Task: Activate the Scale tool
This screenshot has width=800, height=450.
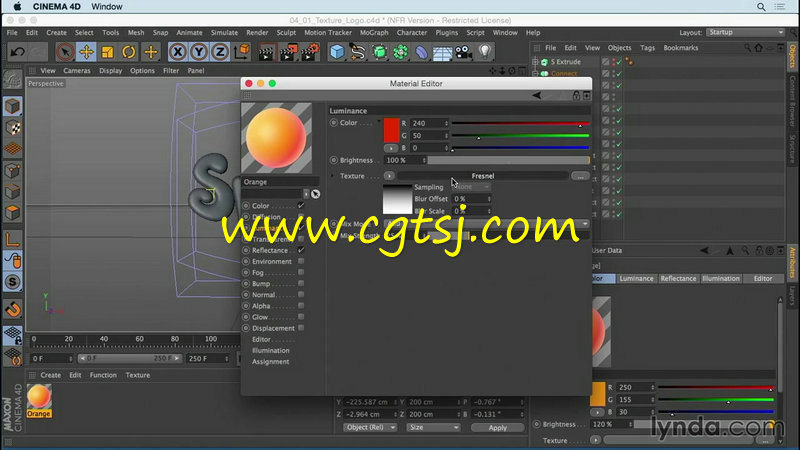Action: (108, 52)
